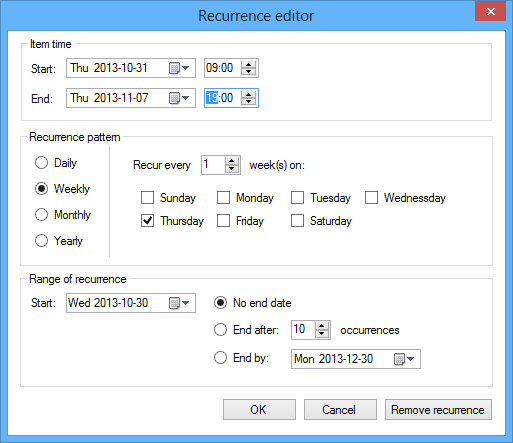Viewport: 513px width, 443px height.
Task: Decrease End after occurrences count
Action: [x=322, y=334]
